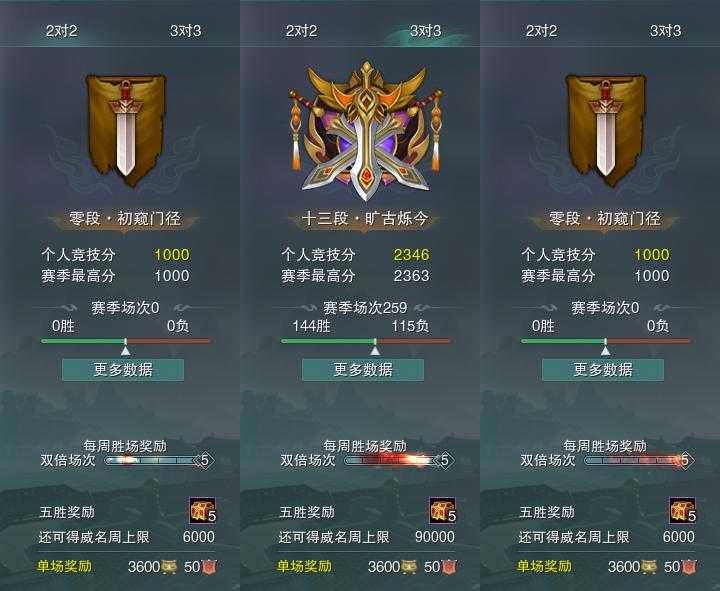Click the 十三段 crossed-swords rank emblem
Screen dimensions: 720x591
pos(366,131)
